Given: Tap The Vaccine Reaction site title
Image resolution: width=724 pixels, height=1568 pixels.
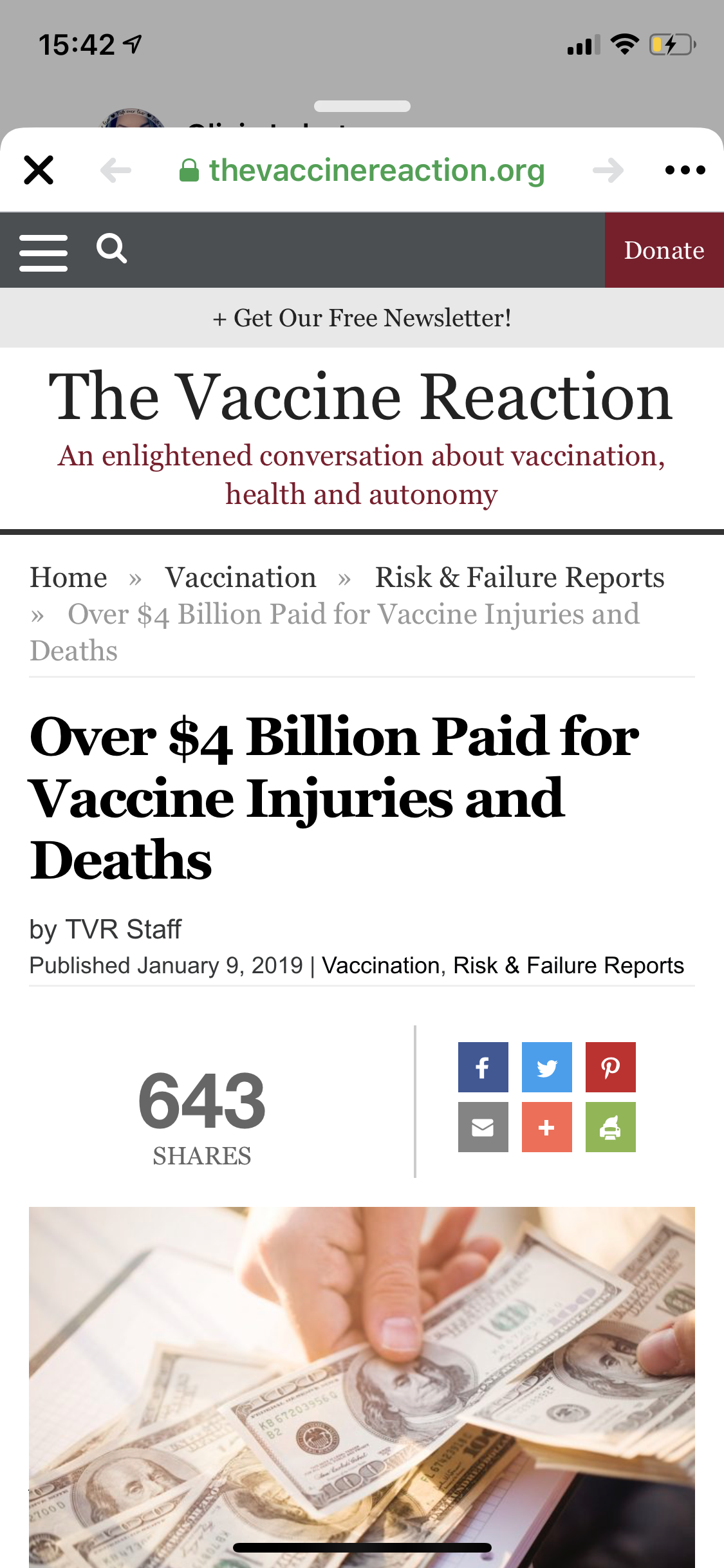Looking at the screenshot, I should tap(361, 397).
